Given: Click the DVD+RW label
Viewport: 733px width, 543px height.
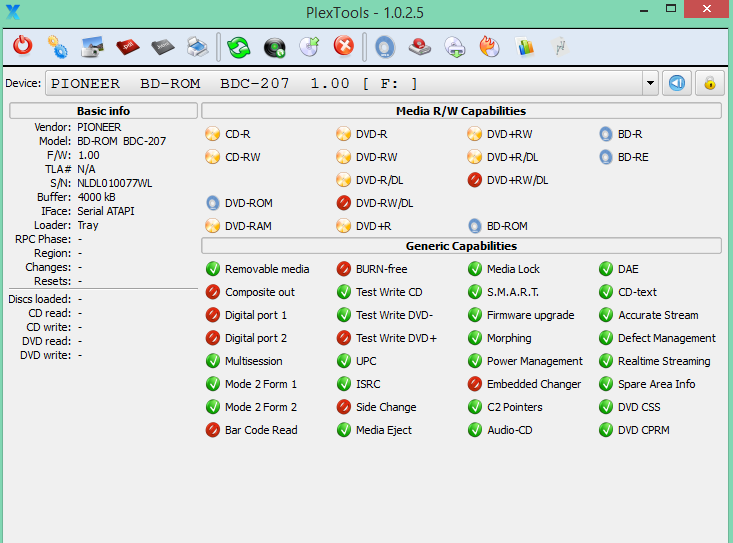Looking at the screenshot, I should pyautogui.click(x=510, y=134).
